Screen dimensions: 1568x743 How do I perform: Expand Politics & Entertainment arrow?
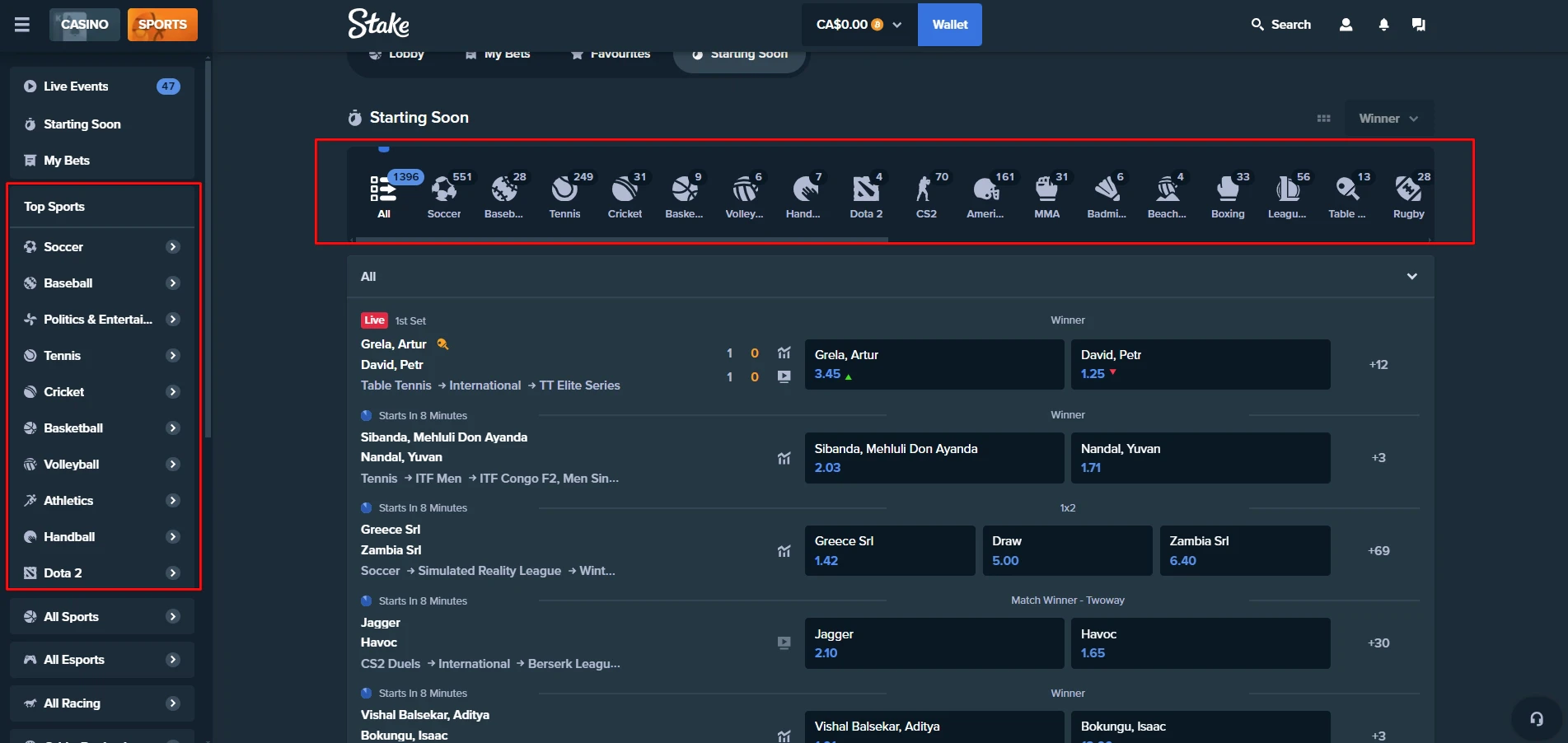173,320
